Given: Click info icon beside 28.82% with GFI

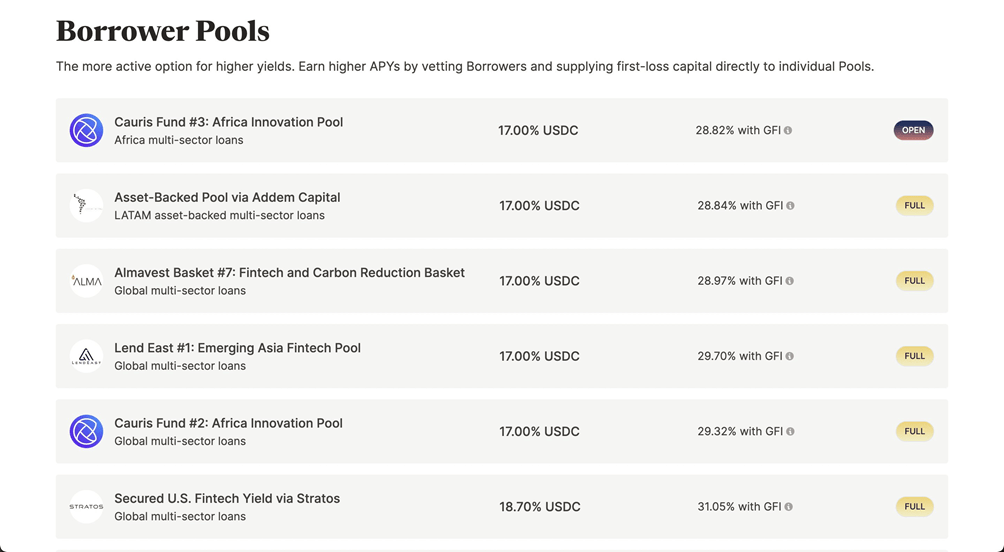Looking at the screenshot, I should tap(788, 131).
